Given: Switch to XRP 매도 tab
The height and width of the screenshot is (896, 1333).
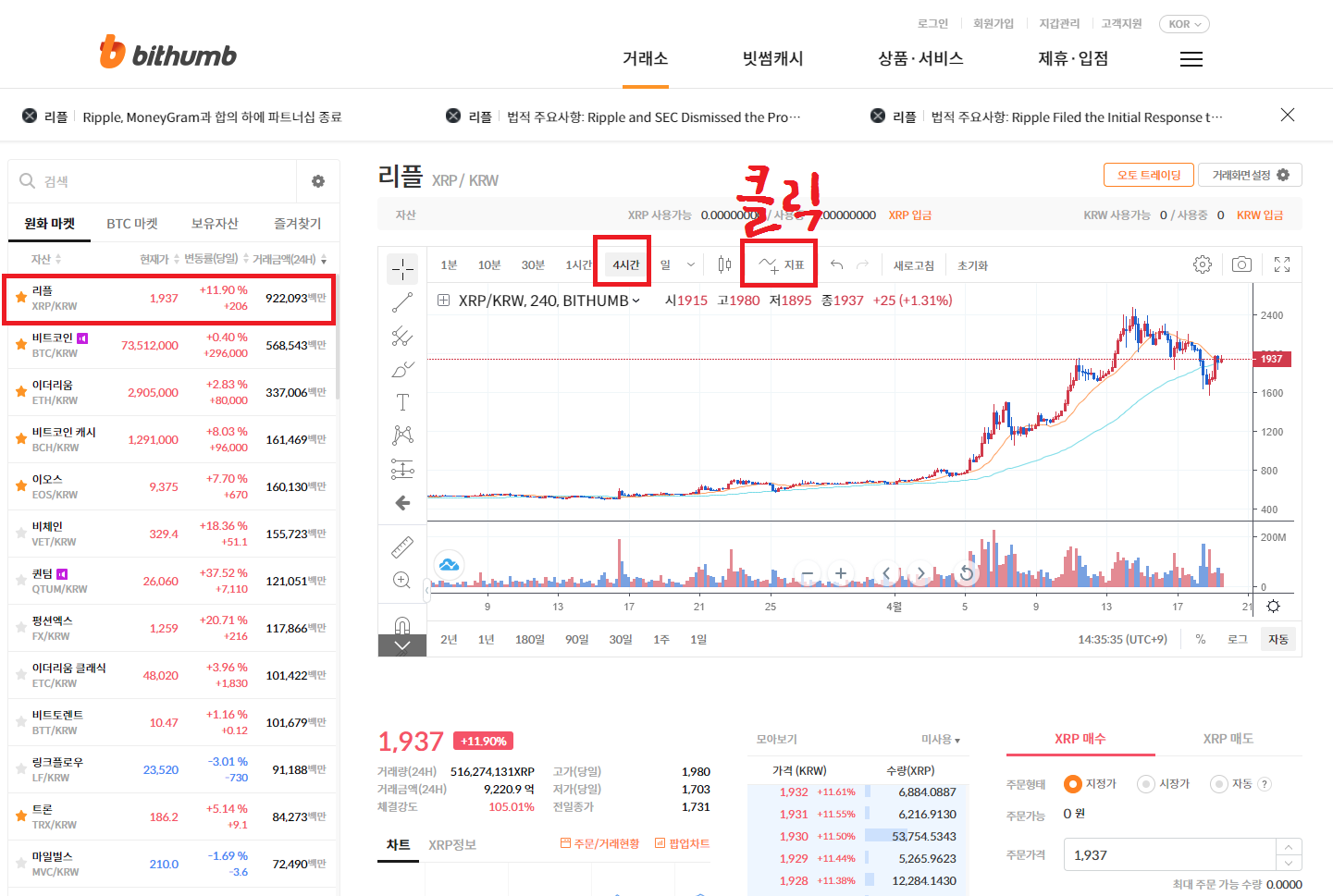Looking at the screenshot, I should [x=1228, y=739].
